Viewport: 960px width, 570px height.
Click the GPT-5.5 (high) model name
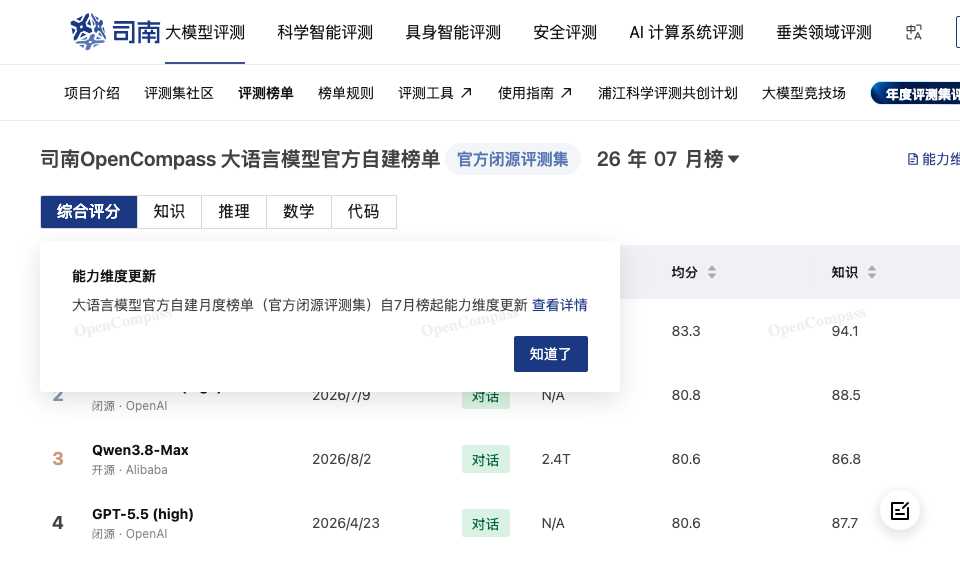click(143, 514)
